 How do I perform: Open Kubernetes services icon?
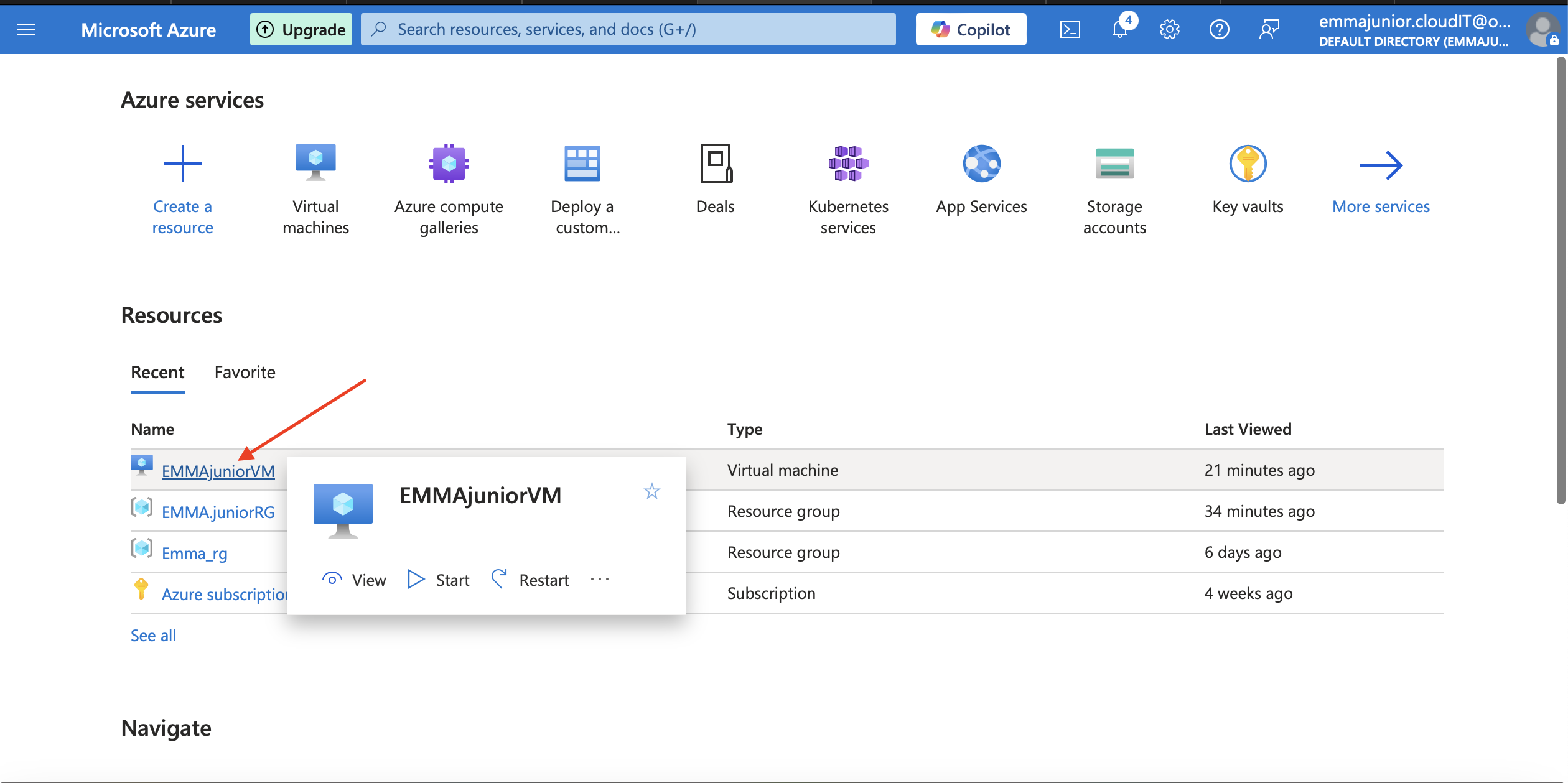(x=848, y=164)
